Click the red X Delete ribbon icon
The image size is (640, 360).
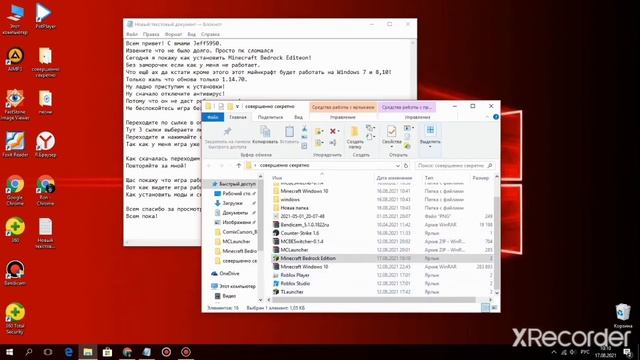pyautogui.click(x=333, y=131)
